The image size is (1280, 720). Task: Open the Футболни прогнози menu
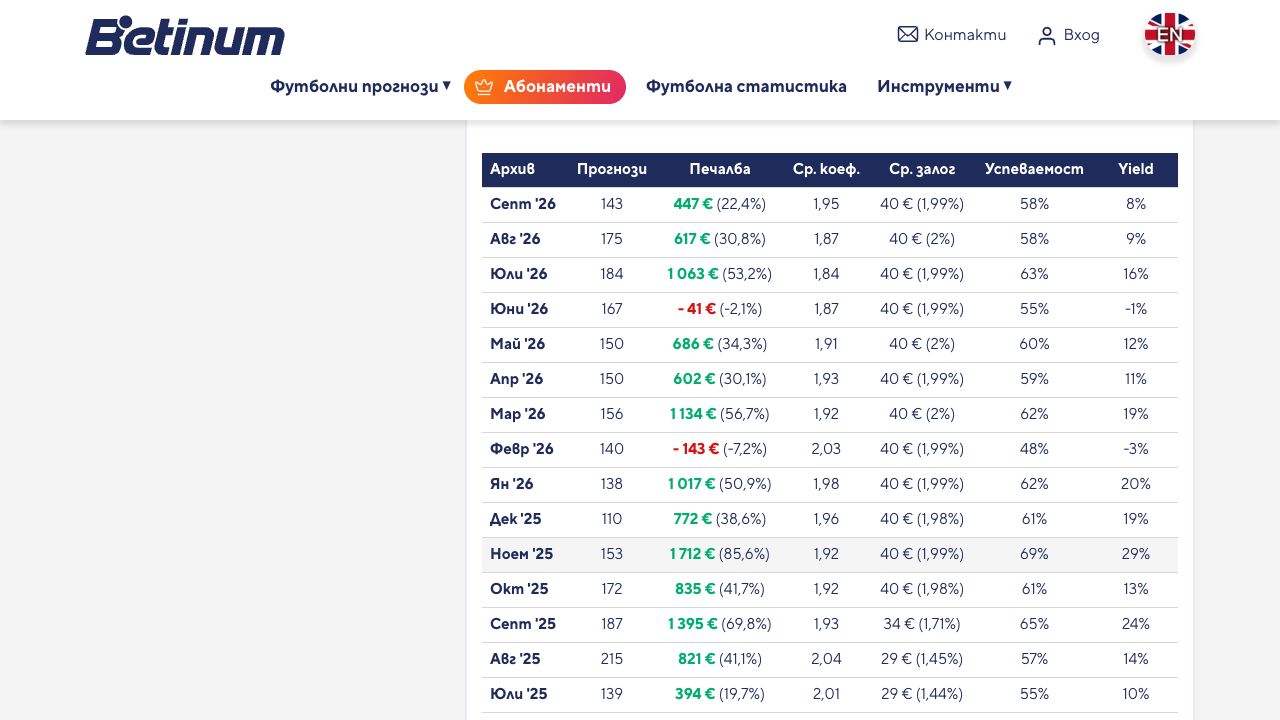[354, 87]
